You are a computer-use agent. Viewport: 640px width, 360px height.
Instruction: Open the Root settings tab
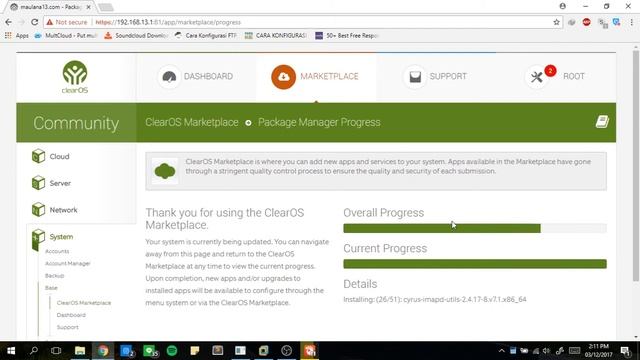tap(556, 76)
